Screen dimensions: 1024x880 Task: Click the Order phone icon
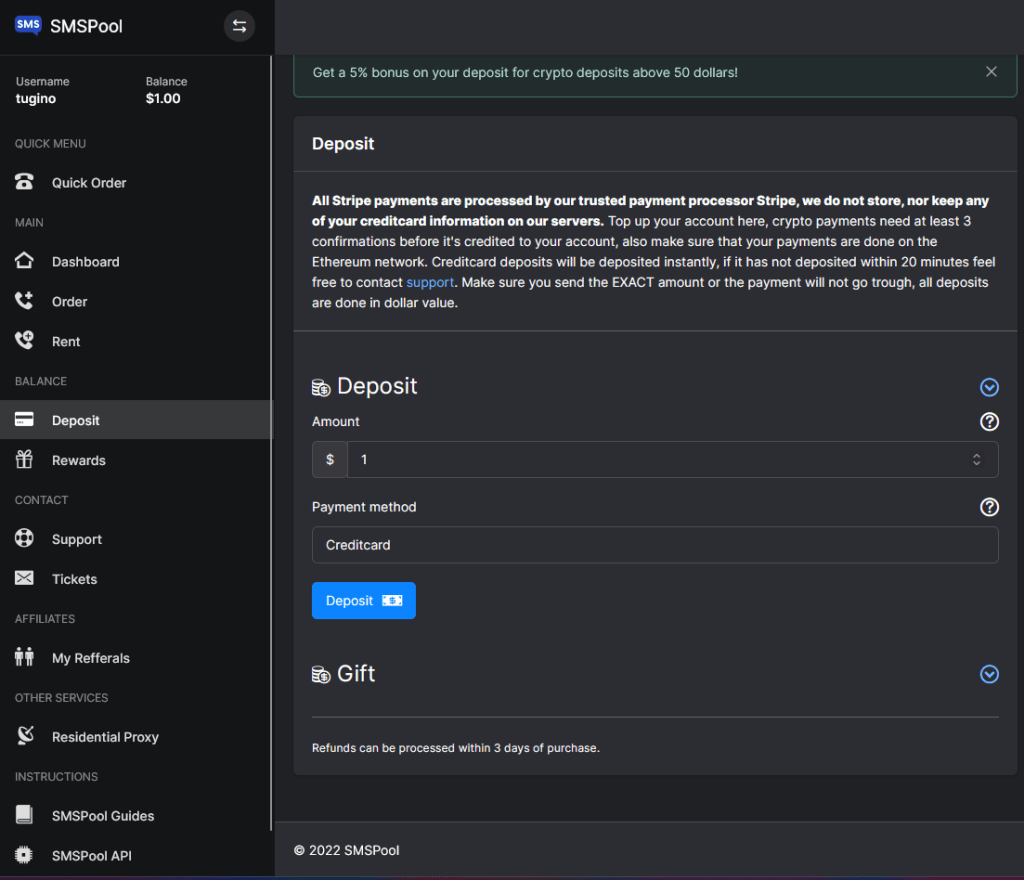point(25,301)
